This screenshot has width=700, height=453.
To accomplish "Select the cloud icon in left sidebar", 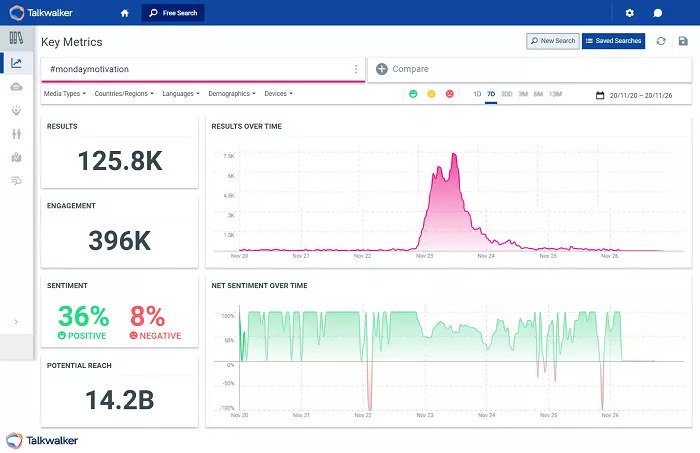I will coord(16,87).
